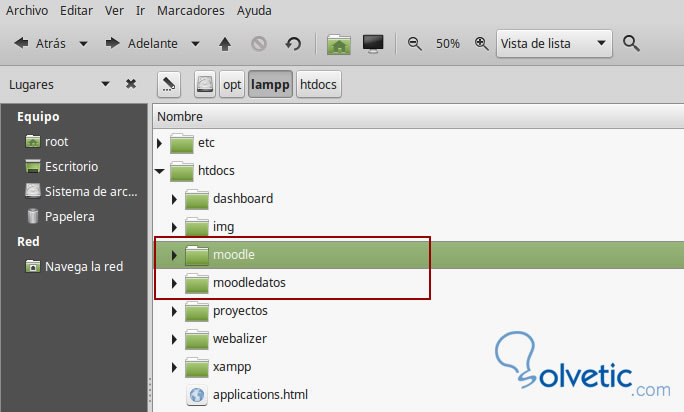Reload the current folder

pyautogui.click(x=293, y=44)
